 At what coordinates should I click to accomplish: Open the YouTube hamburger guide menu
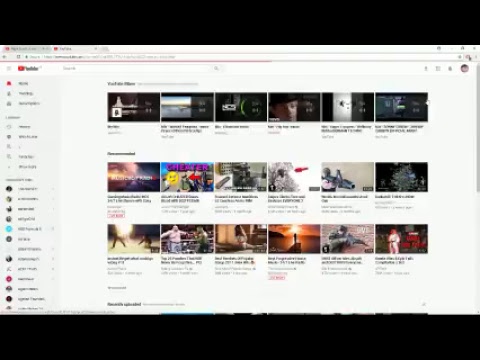9,68
